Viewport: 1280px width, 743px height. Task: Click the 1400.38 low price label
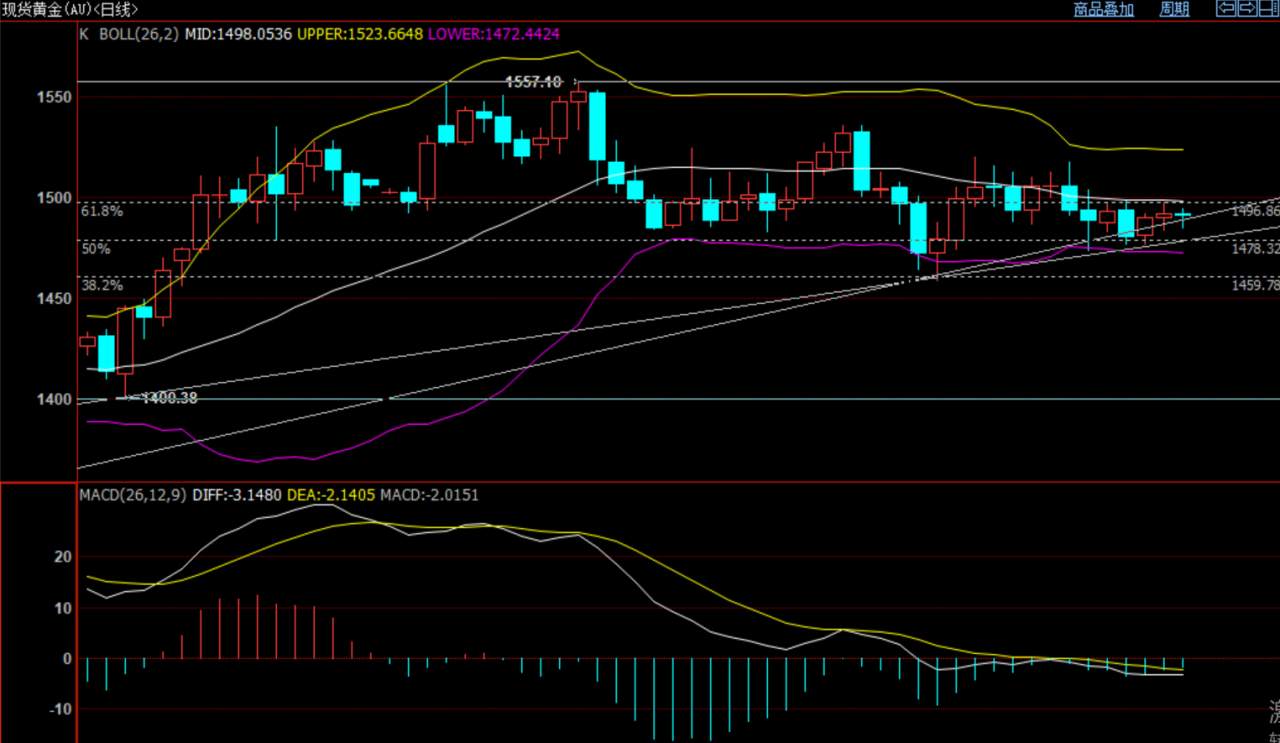(x=169, y=398)
